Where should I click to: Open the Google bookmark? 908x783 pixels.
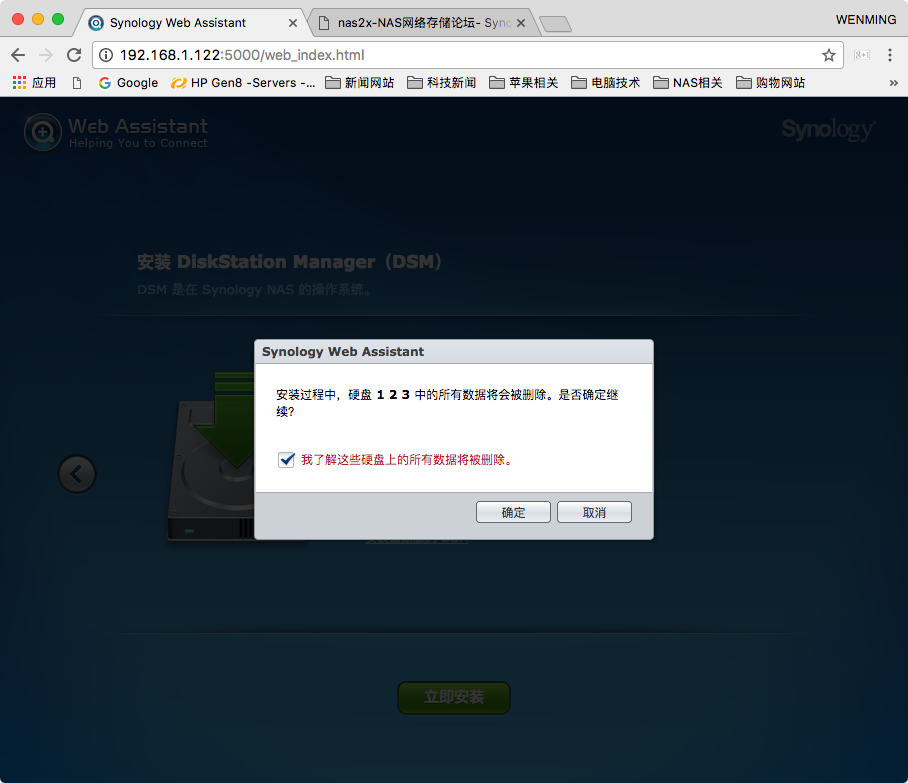[x=128, y=83]
